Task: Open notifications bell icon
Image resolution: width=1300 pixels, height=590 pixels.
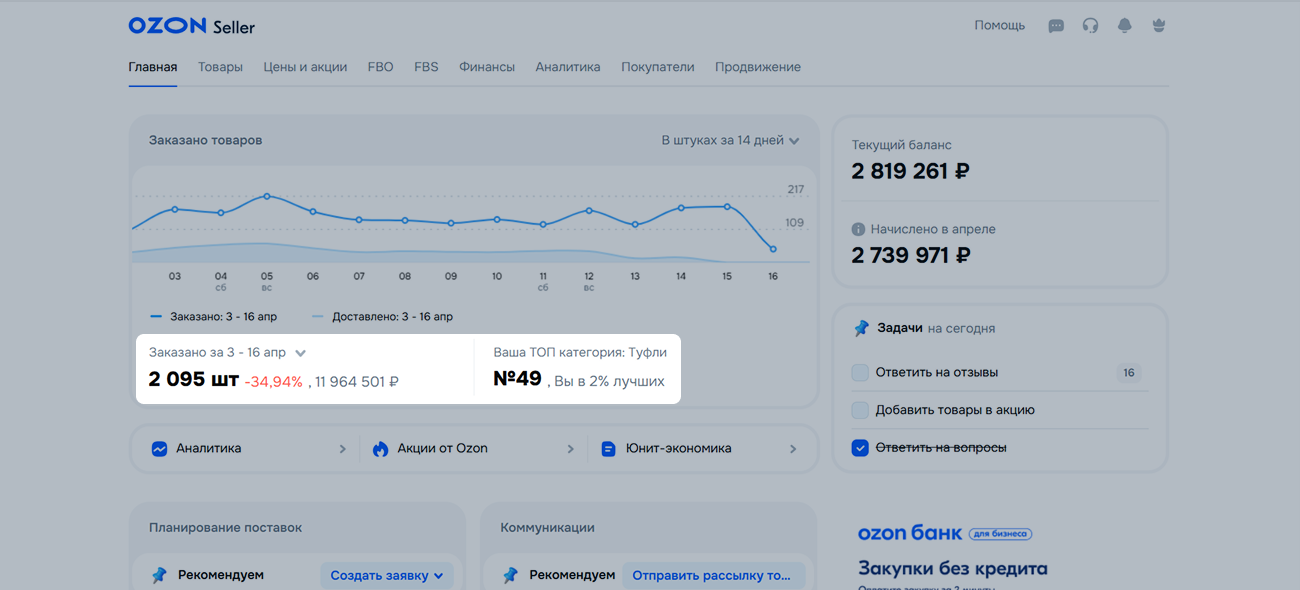Action: pos(1125,26)
